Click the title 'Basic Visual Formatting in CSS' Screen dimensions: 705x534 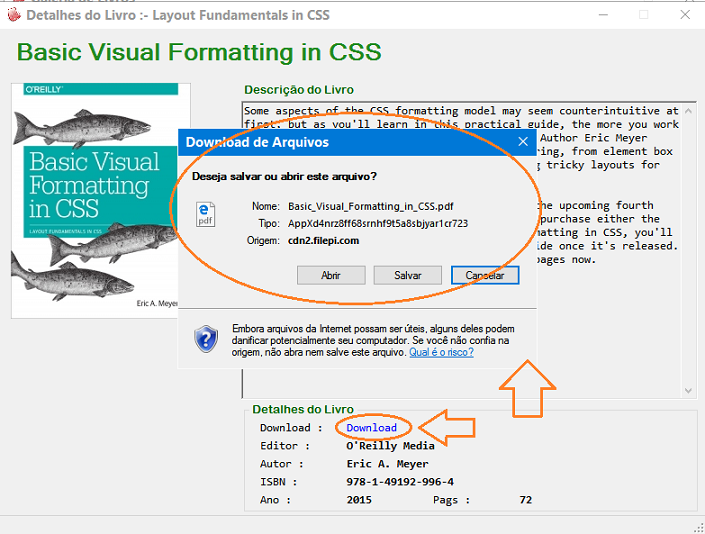click(199, 52)
